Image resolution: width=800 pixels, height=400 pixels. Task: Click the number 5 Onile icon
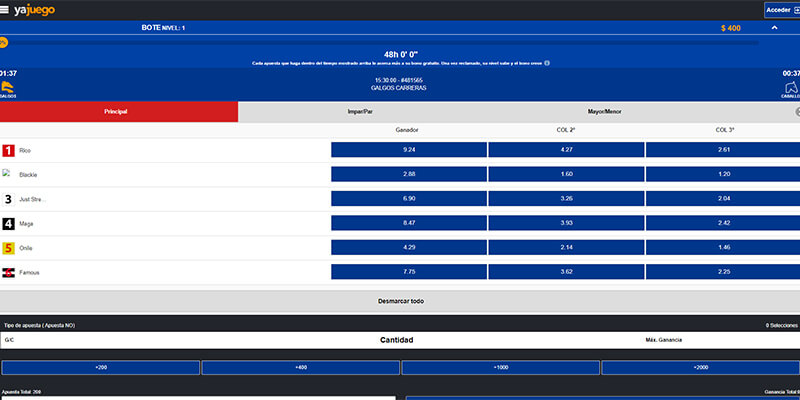tap(8, 248)
